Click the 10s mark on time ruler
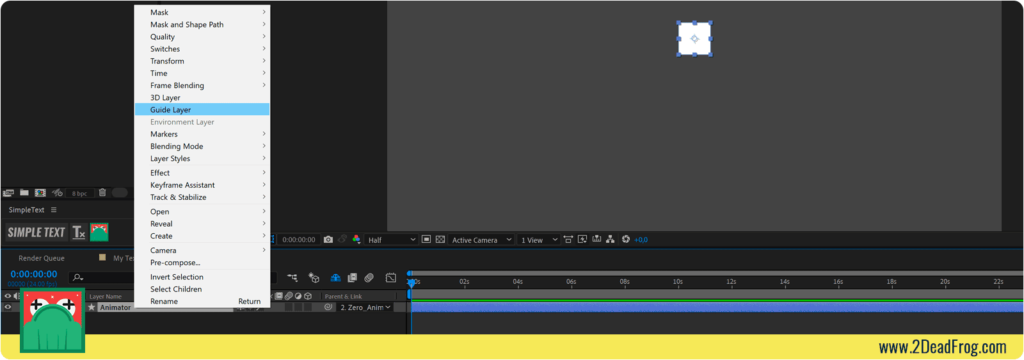The image size is (1024, 360). pos(678,282)
